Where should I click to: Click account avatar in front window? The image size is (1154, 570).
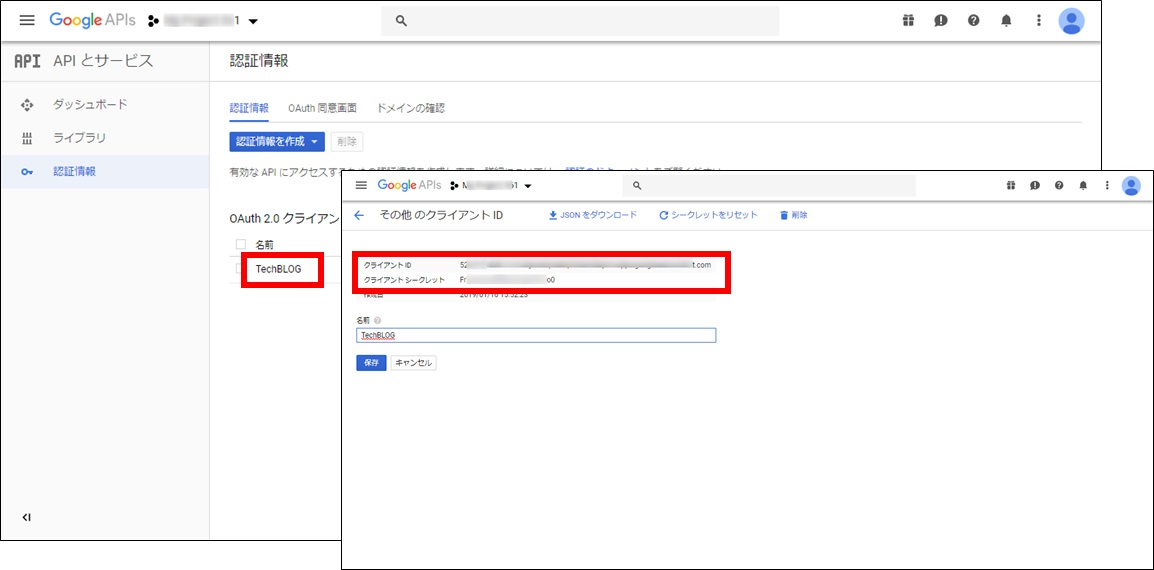pos(1131,186)
